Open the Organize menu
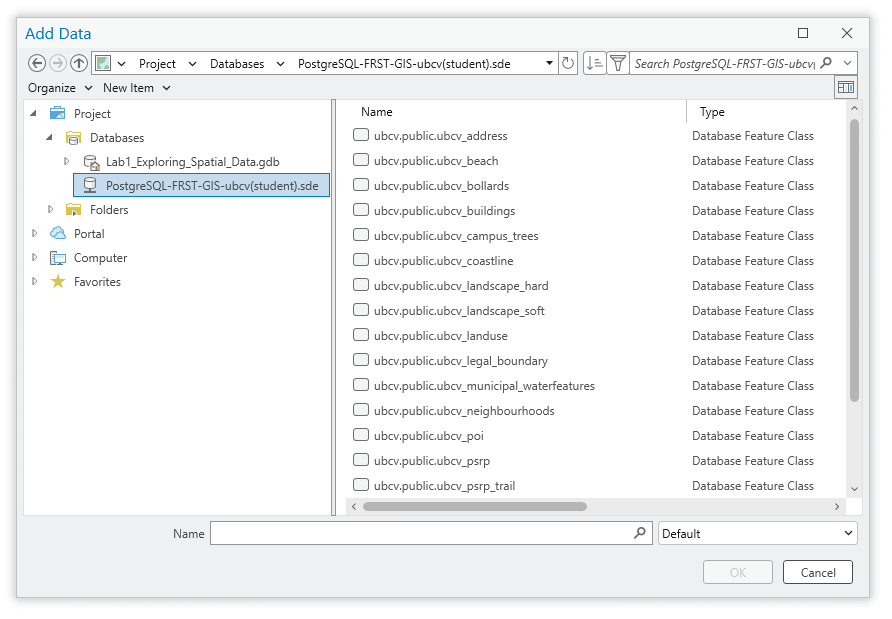The height and width of the screenshot is (619, 892). (x=60, y=88)
